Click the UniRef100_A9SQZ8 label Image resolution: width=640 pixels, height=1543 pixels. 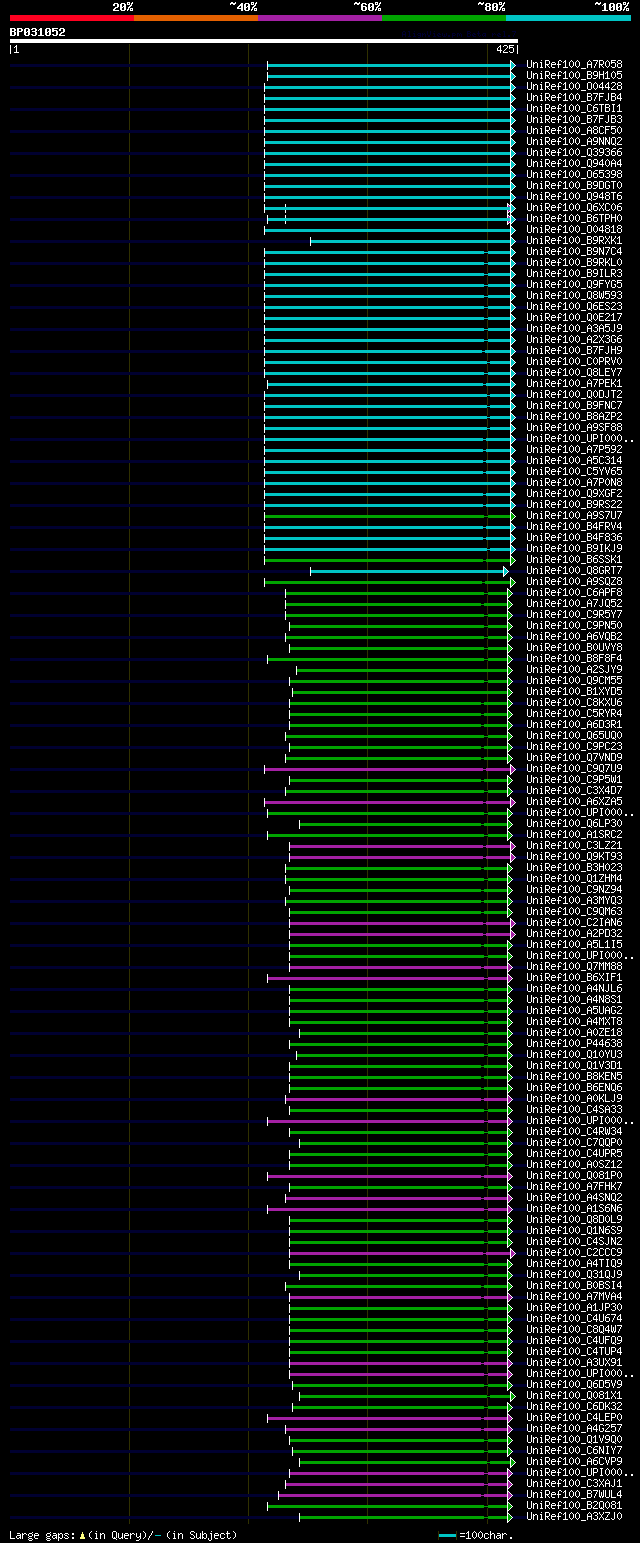point(574,581)
